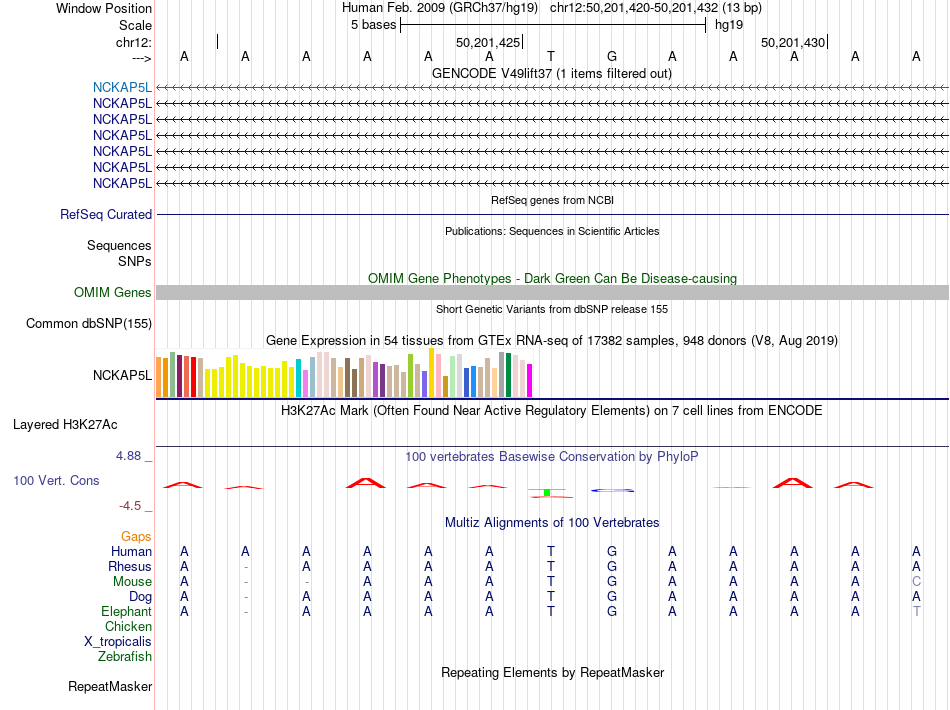Viewport: 950px width, 710px height.
Task: Click the 100 Vert. Cons label
Action: (56, 480)
